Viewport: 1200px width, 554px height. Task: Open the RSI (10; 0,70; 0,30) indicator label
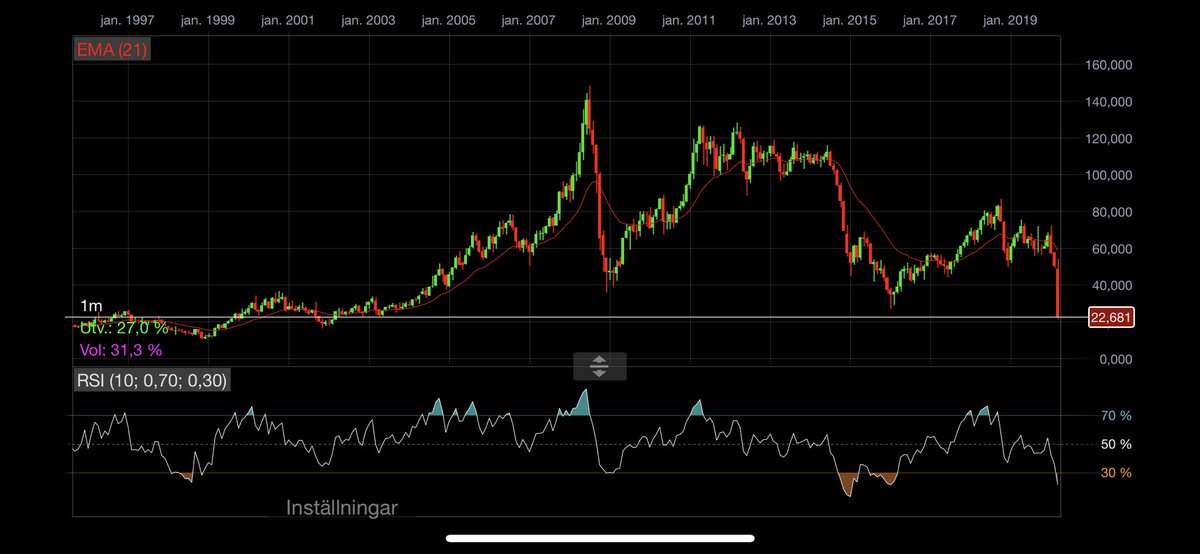[153, 380]
